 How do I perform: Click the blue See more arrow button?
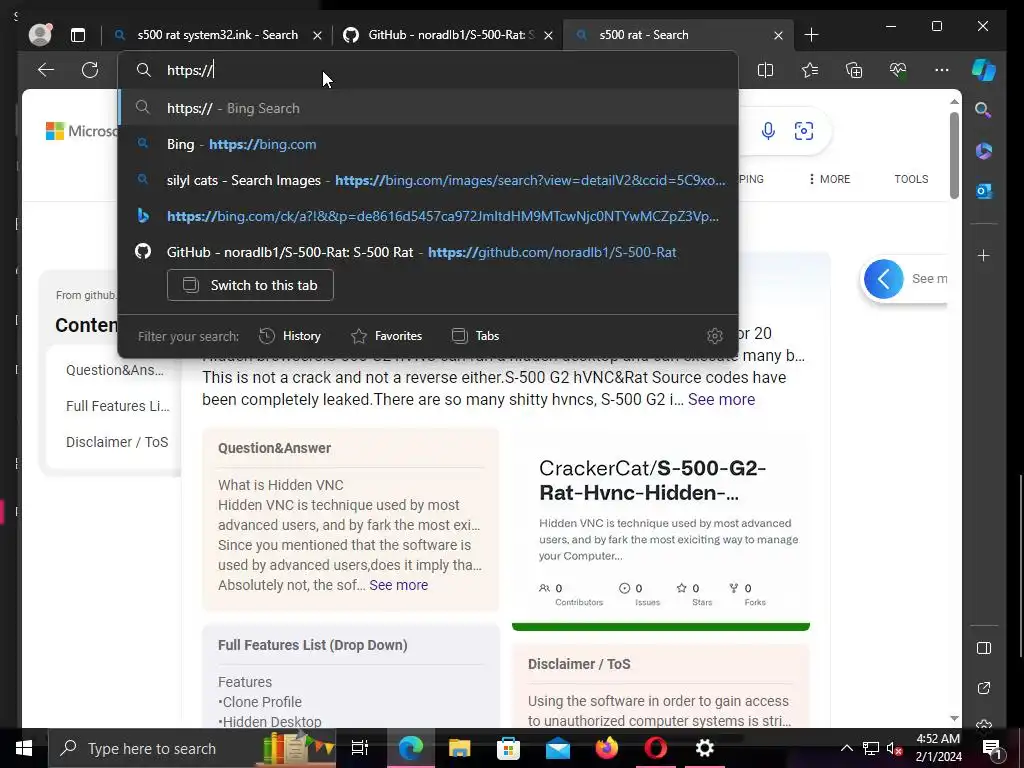[884, 279]
